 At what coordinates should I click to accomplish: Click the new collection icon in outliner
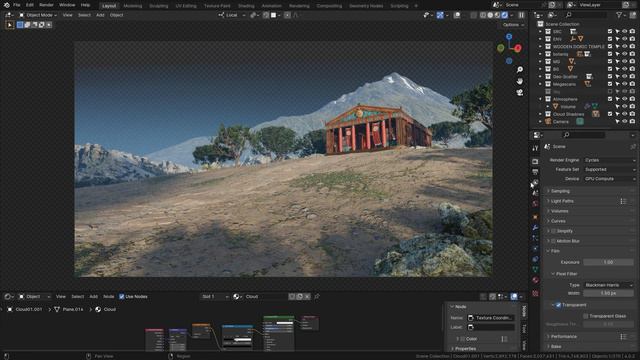pyautogui.click(x=633, y=15)
